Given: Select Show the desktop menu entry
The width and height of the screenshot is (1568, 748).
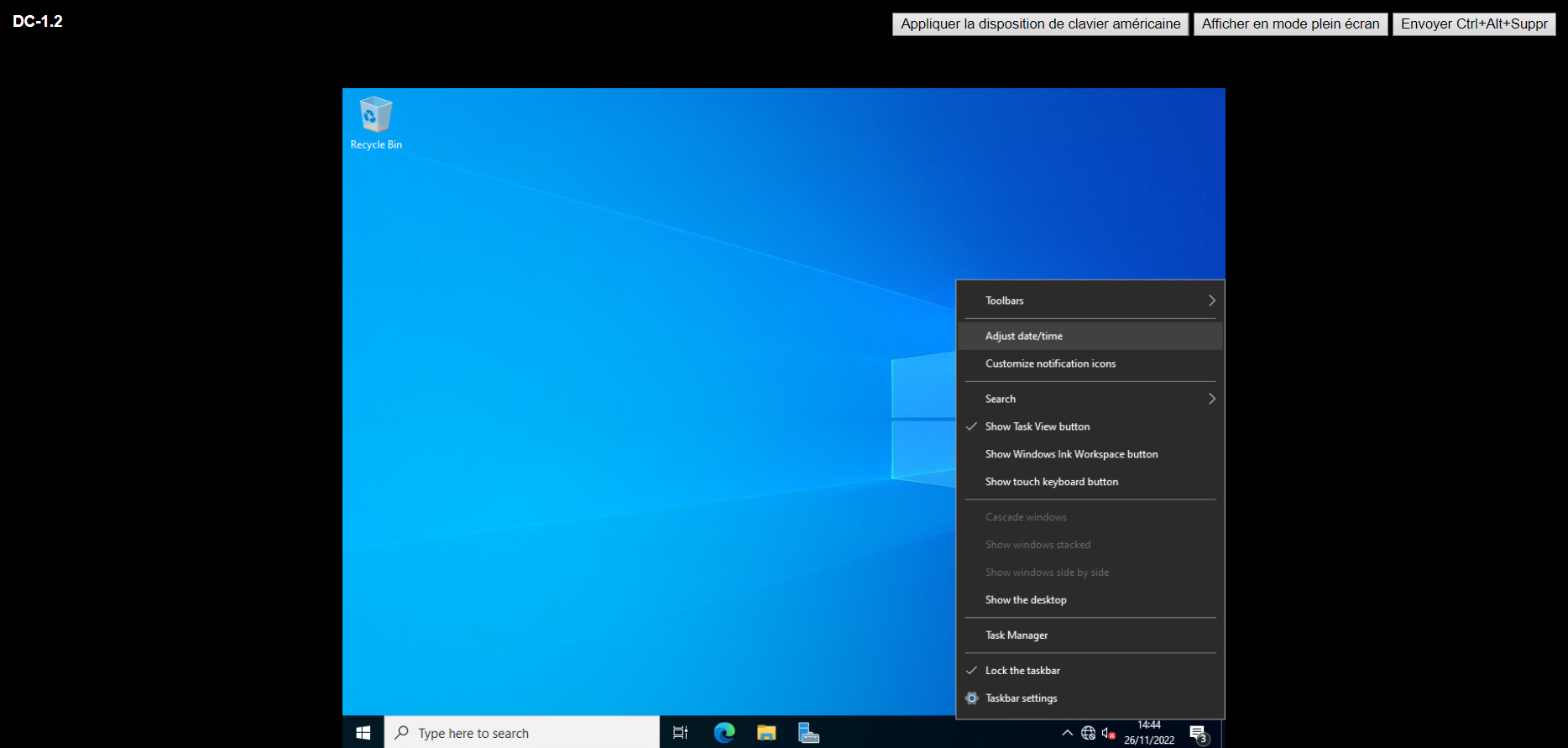Looking at the screenshot, I should click(x=1090, y=600).
